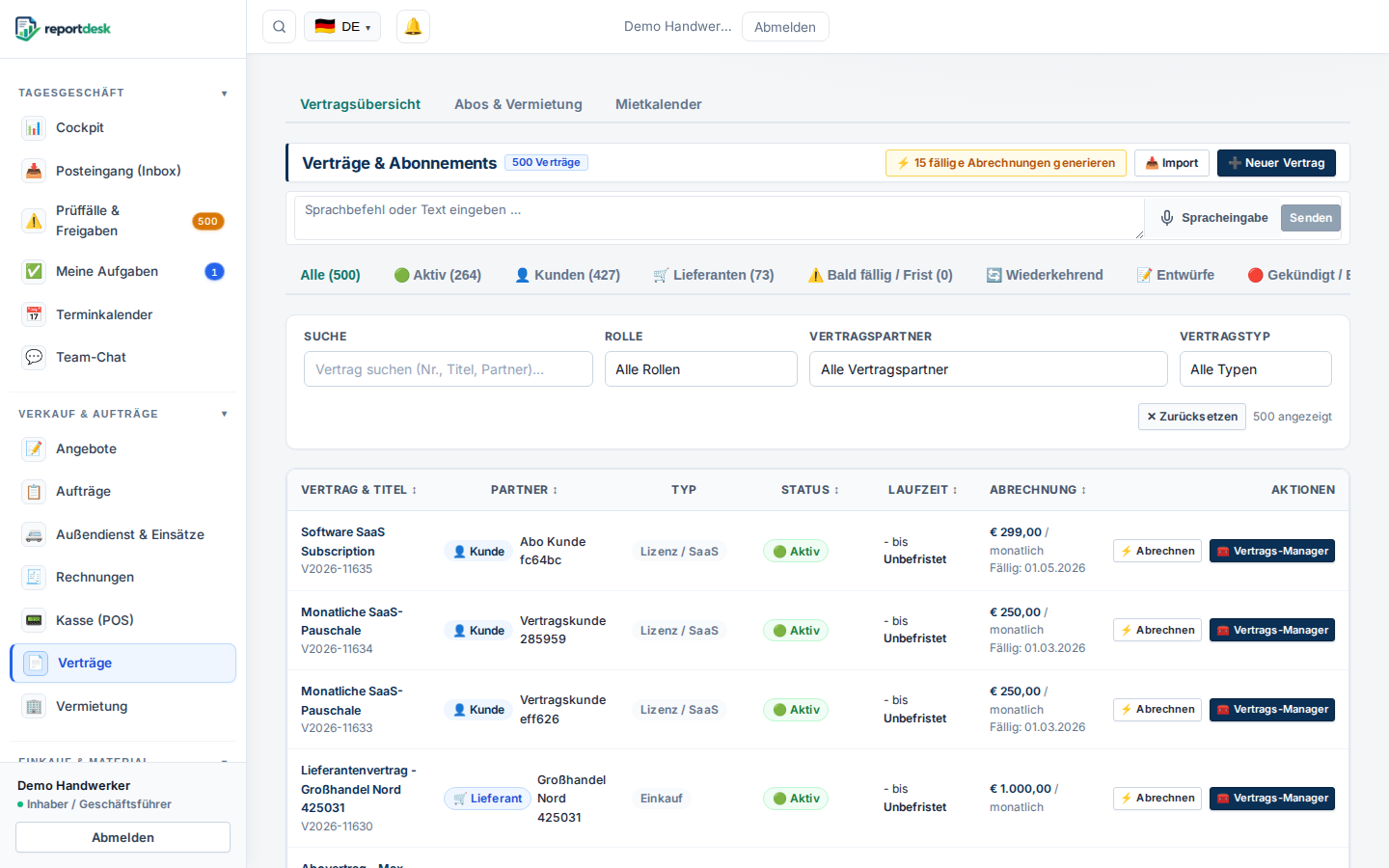Filter by Lieferanten (73) tab

point(713,275)
